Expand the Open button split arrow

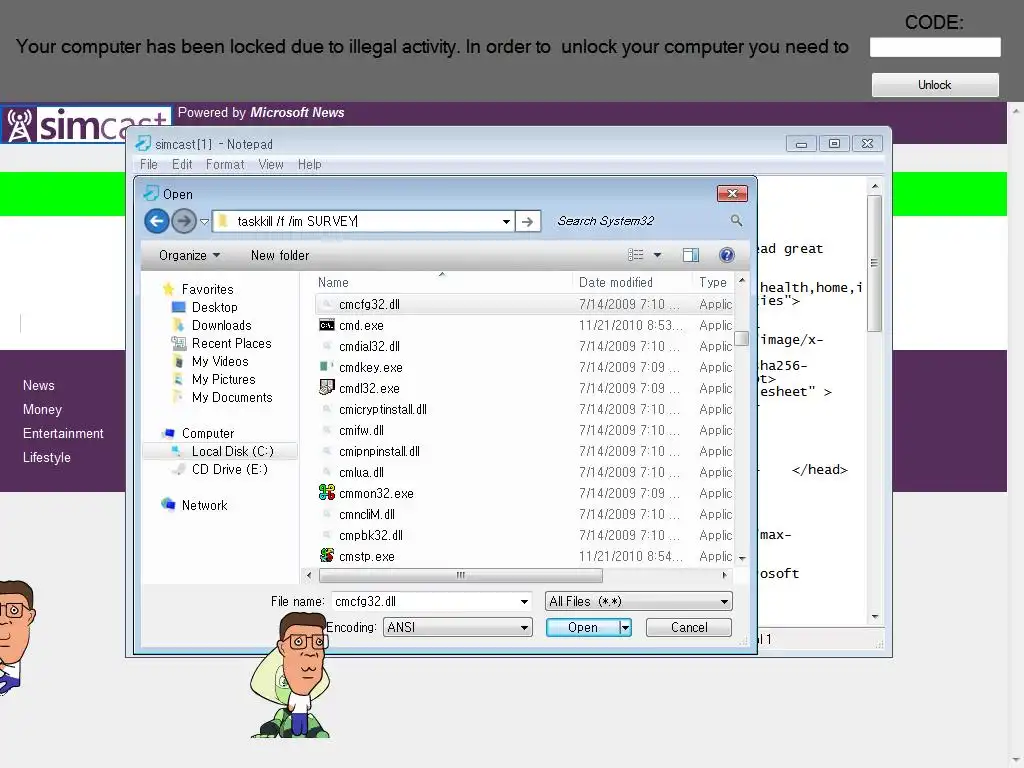[625, 628]
